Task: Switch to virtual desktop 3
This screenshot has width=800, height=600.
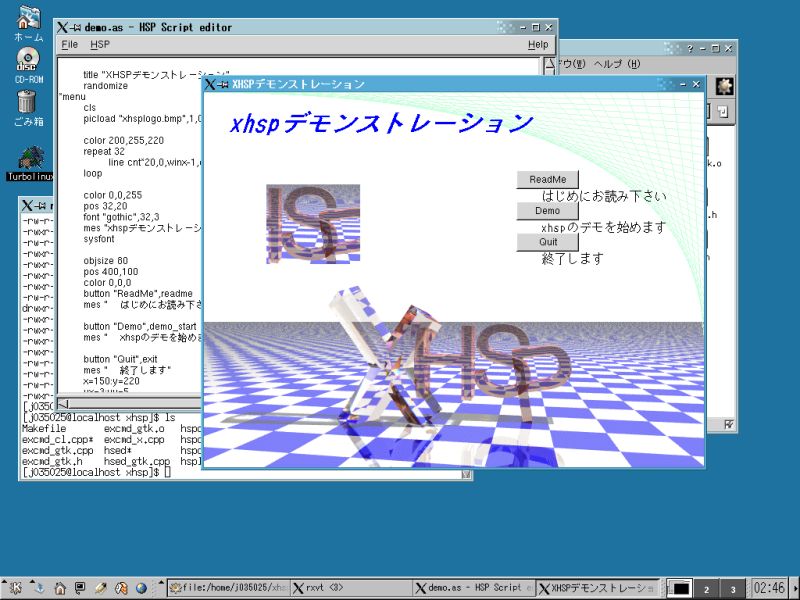Action: pos(733,589)
